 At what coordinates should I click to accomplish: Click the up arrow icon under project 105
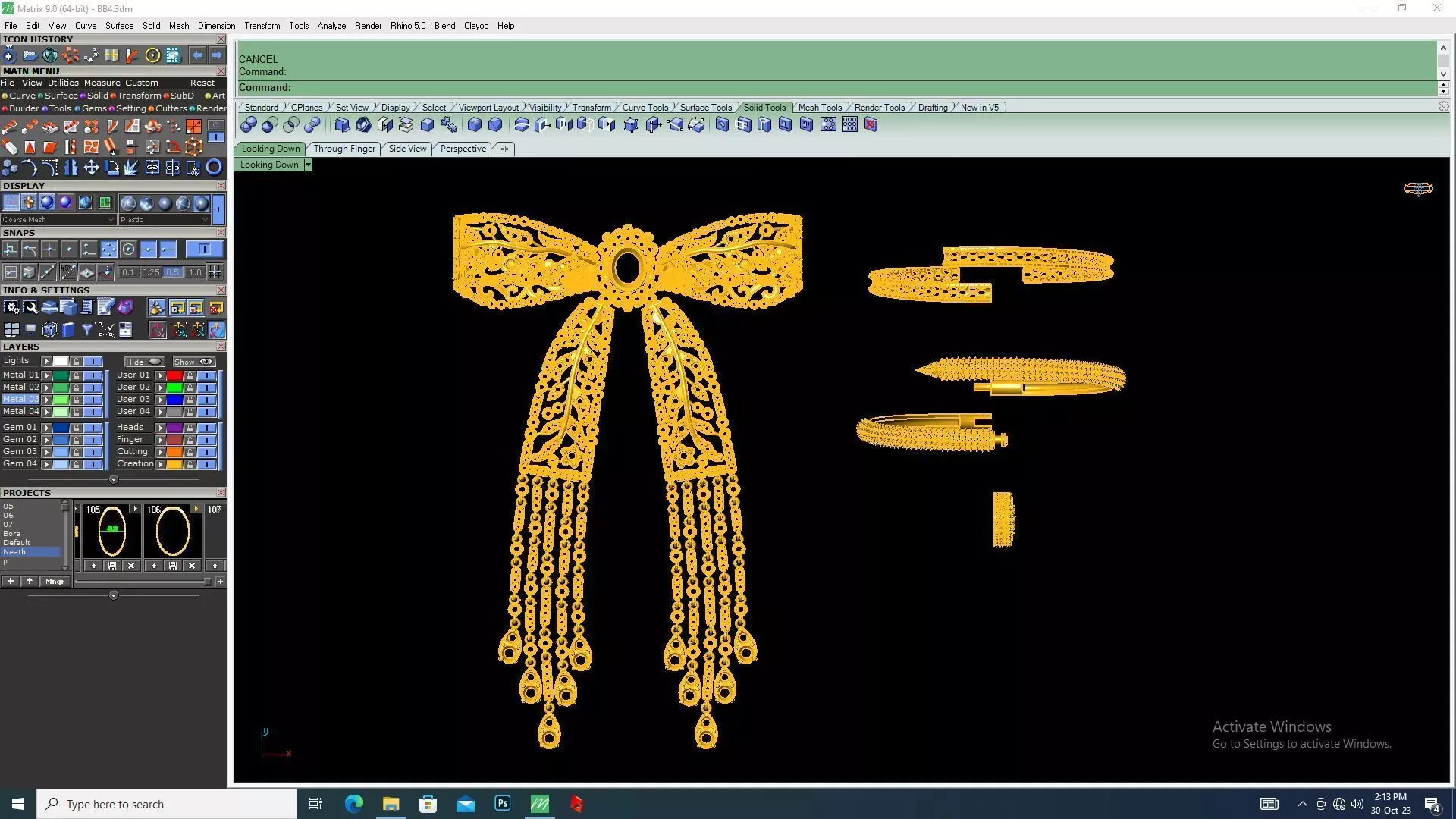pos(93,566)
